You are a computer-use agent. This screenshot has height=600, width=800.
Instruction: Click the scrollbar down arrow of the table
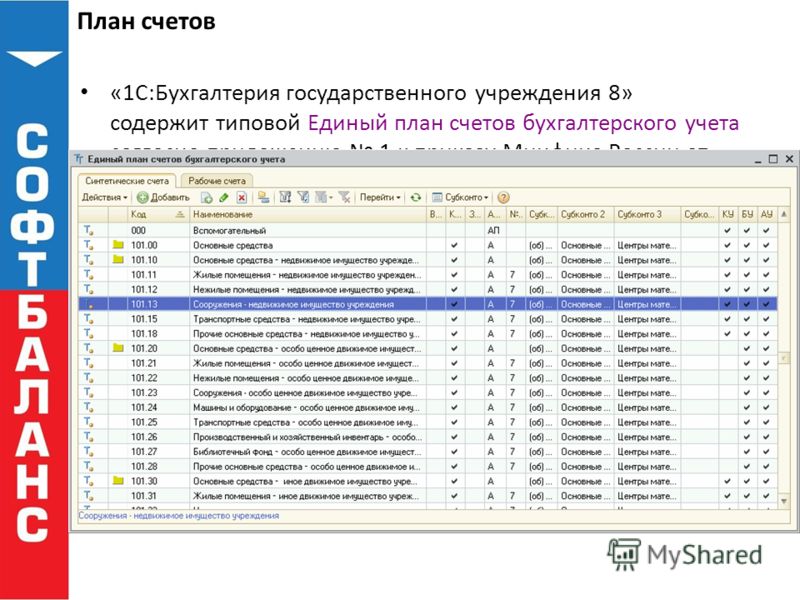click(784, 502)
